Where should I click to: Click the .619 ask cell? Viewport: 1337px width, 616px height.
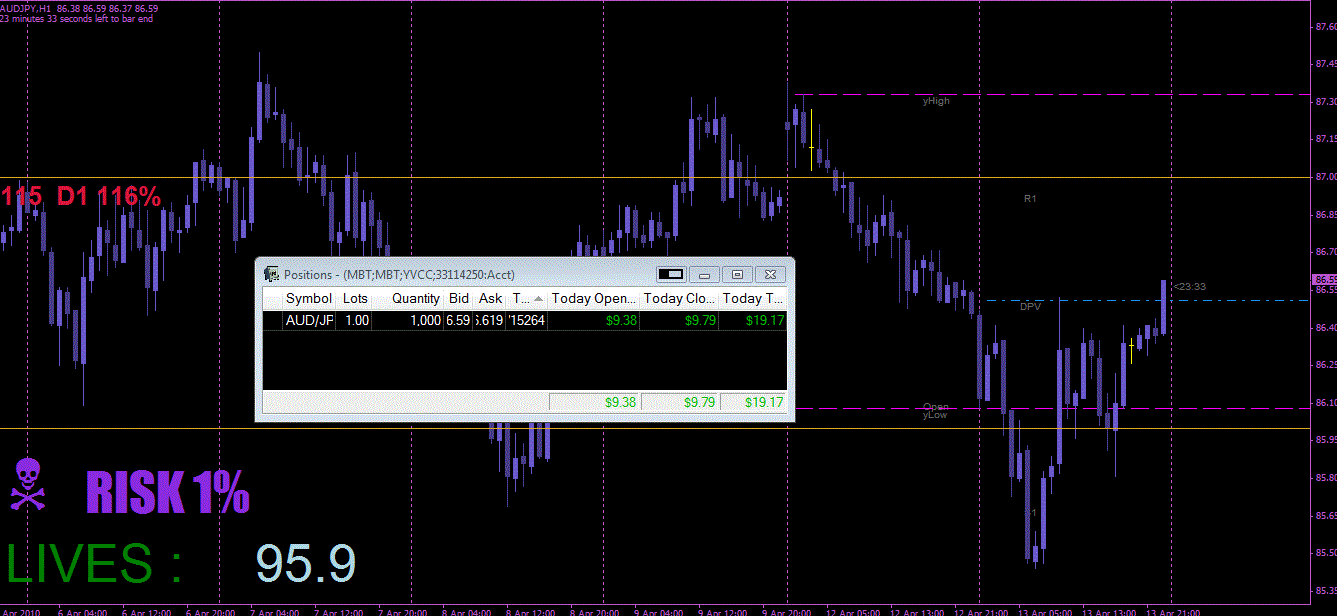(x=490, y=320)
